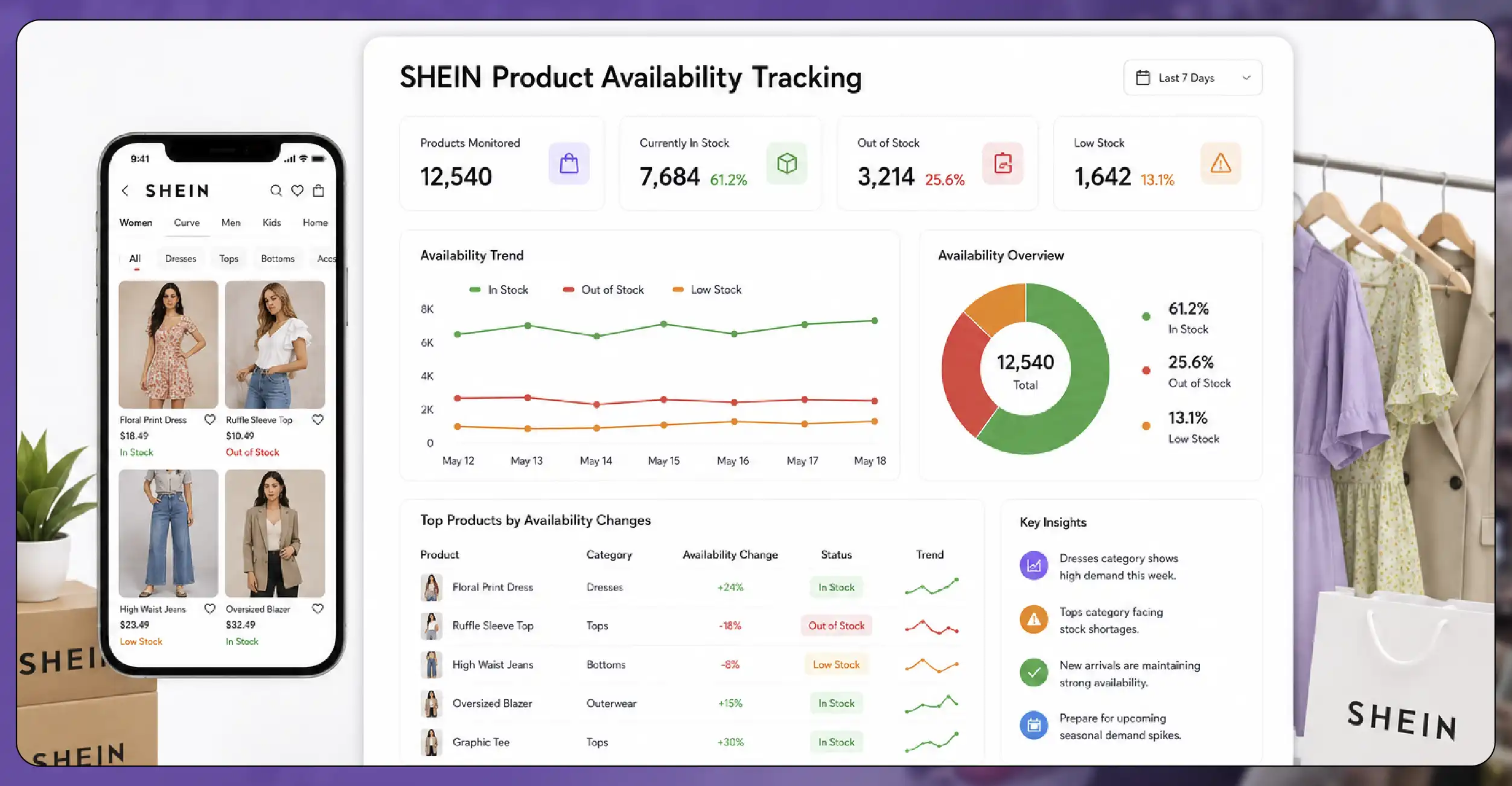Choose the Tops category filter chip

(x=228, y=258)
